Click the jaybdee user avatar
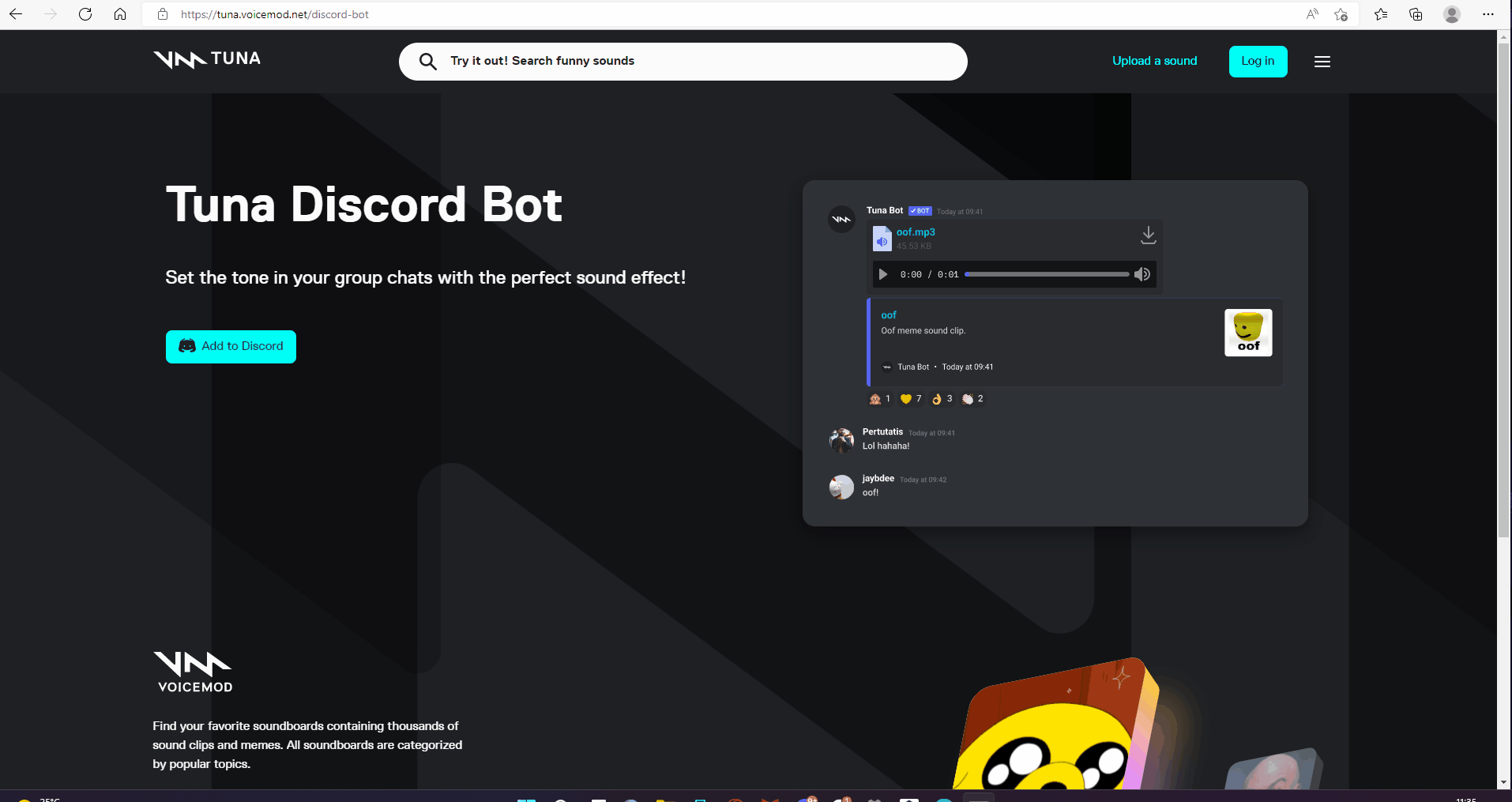 [x=841, y=487]
